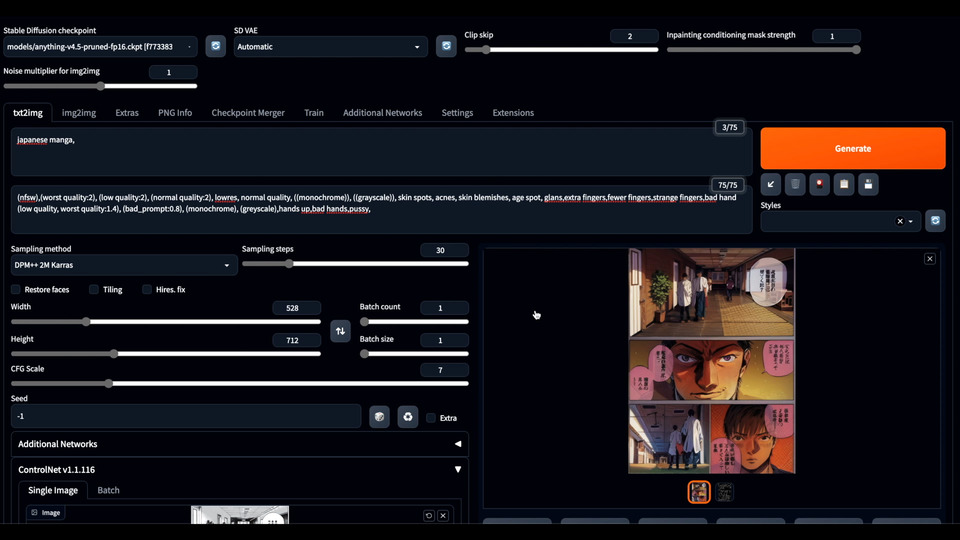Click the dice random seed icon

[380, 417]
